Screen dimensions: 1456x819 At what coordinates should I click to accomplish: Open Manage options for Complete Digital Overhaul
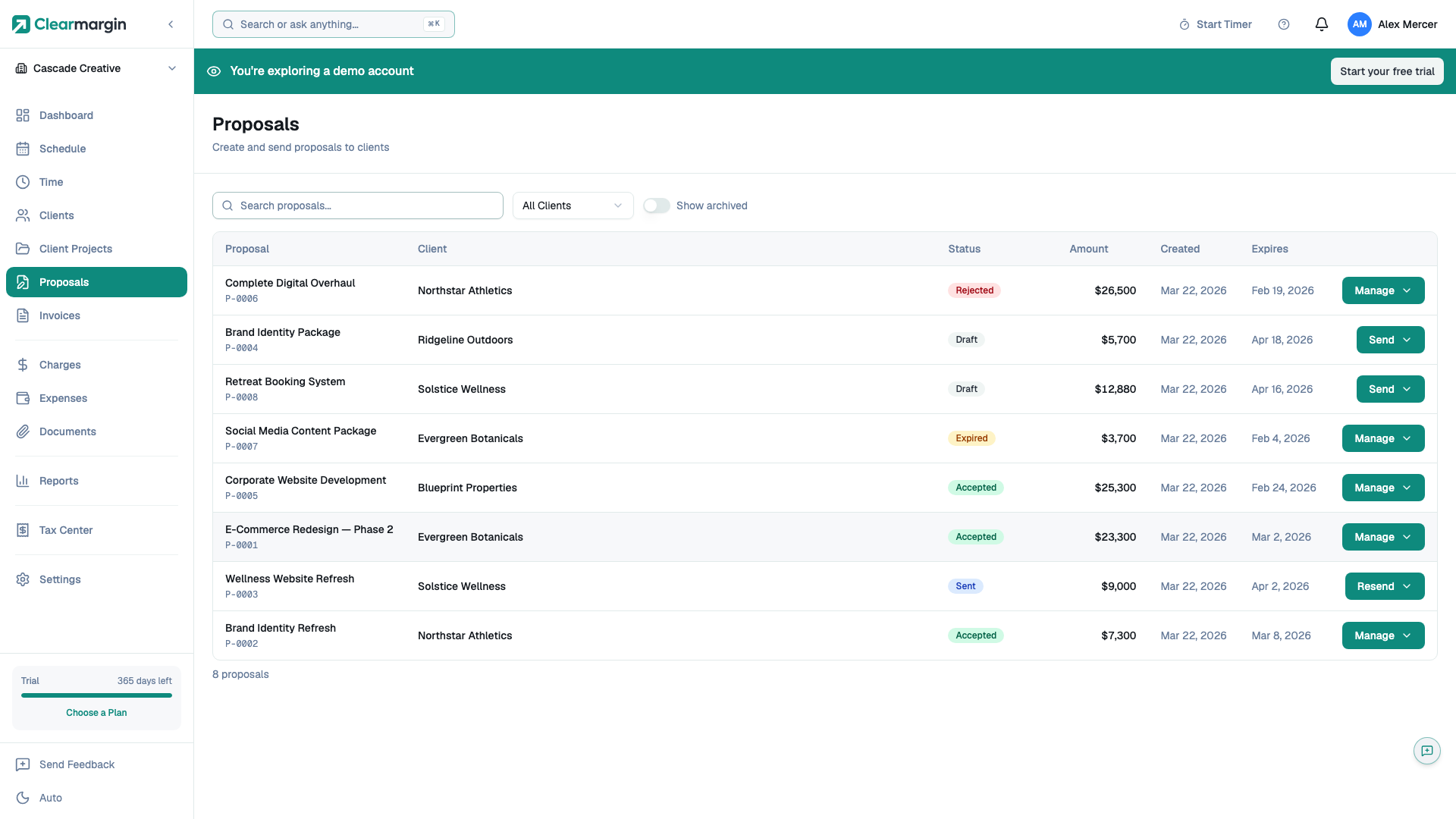(1382, 290)
